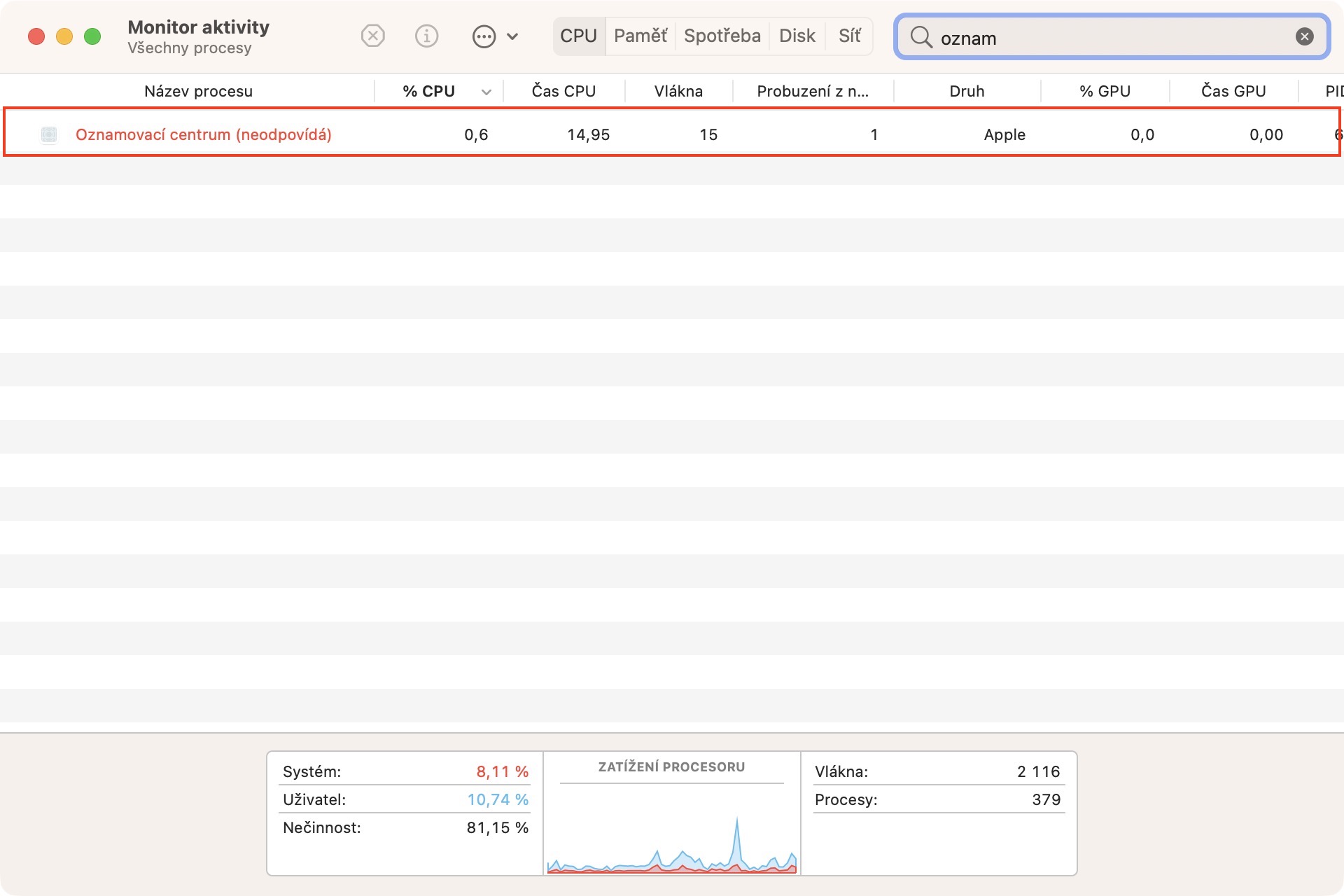Sort by Vlákna column header
This screenshot has height=896, width=1344.
678,91
